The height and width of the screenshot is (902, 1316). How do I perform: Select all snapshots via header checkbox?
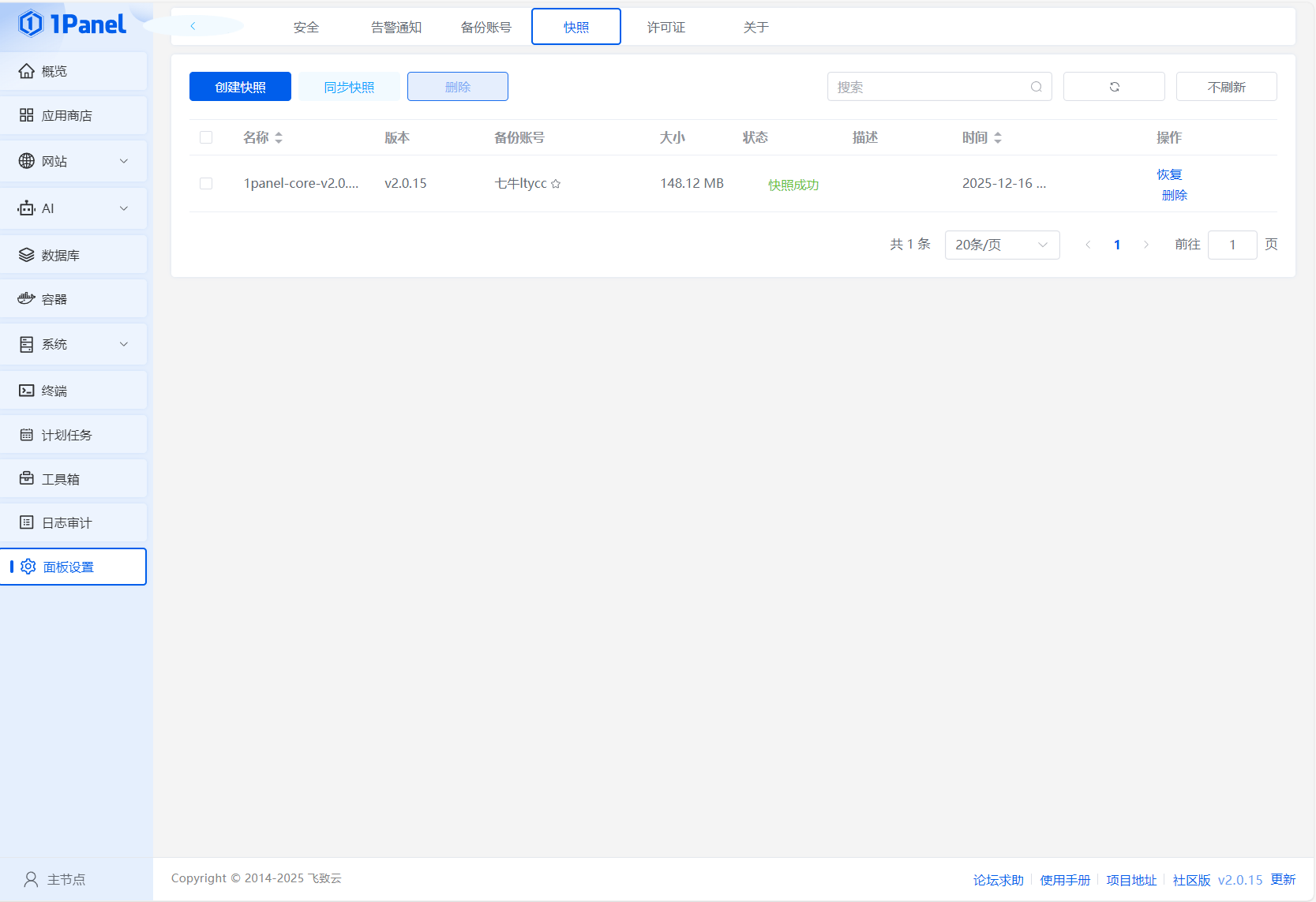click(206, 137)
